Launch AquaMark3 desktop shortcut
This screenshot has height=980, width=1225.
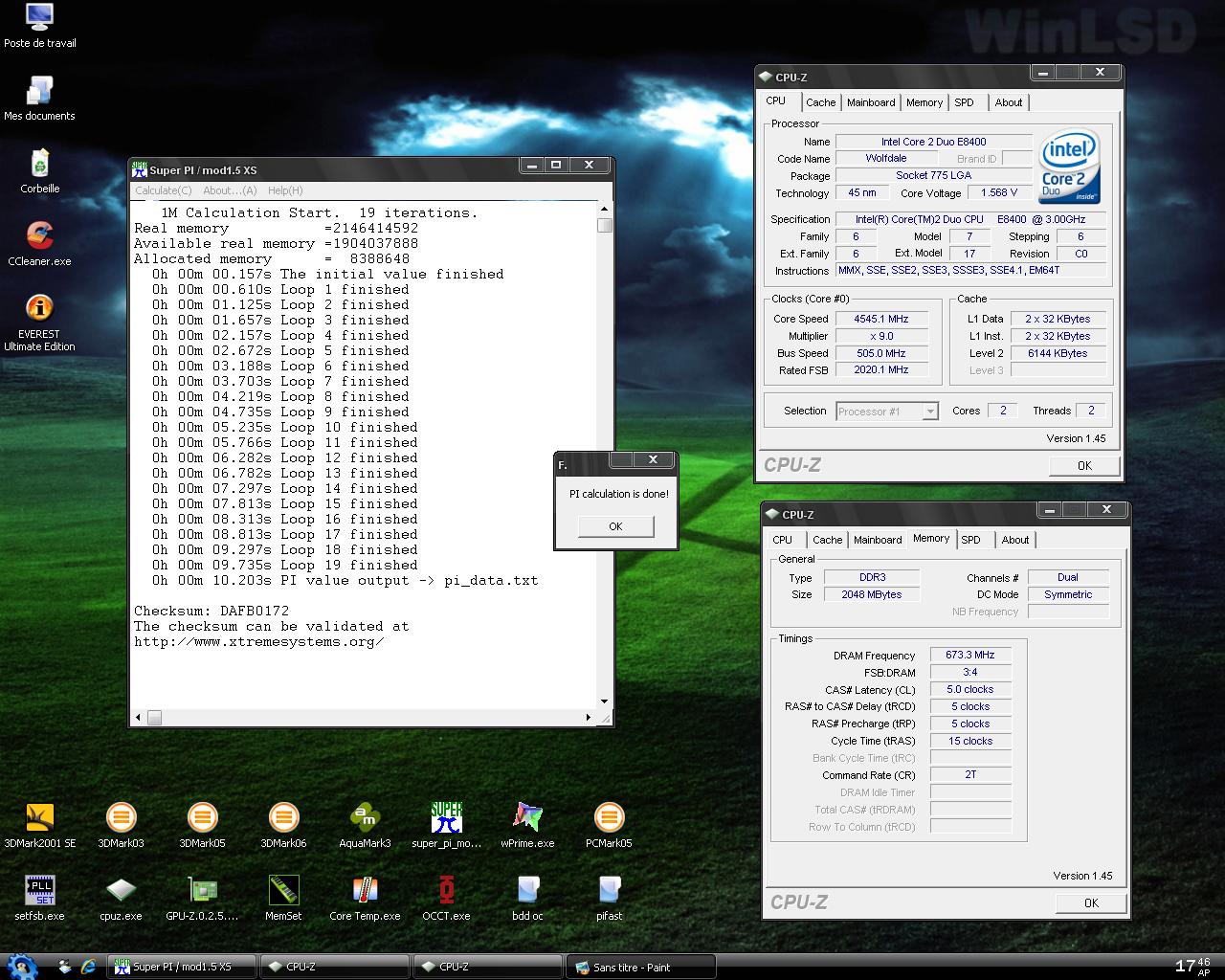(x=365, y=826)
